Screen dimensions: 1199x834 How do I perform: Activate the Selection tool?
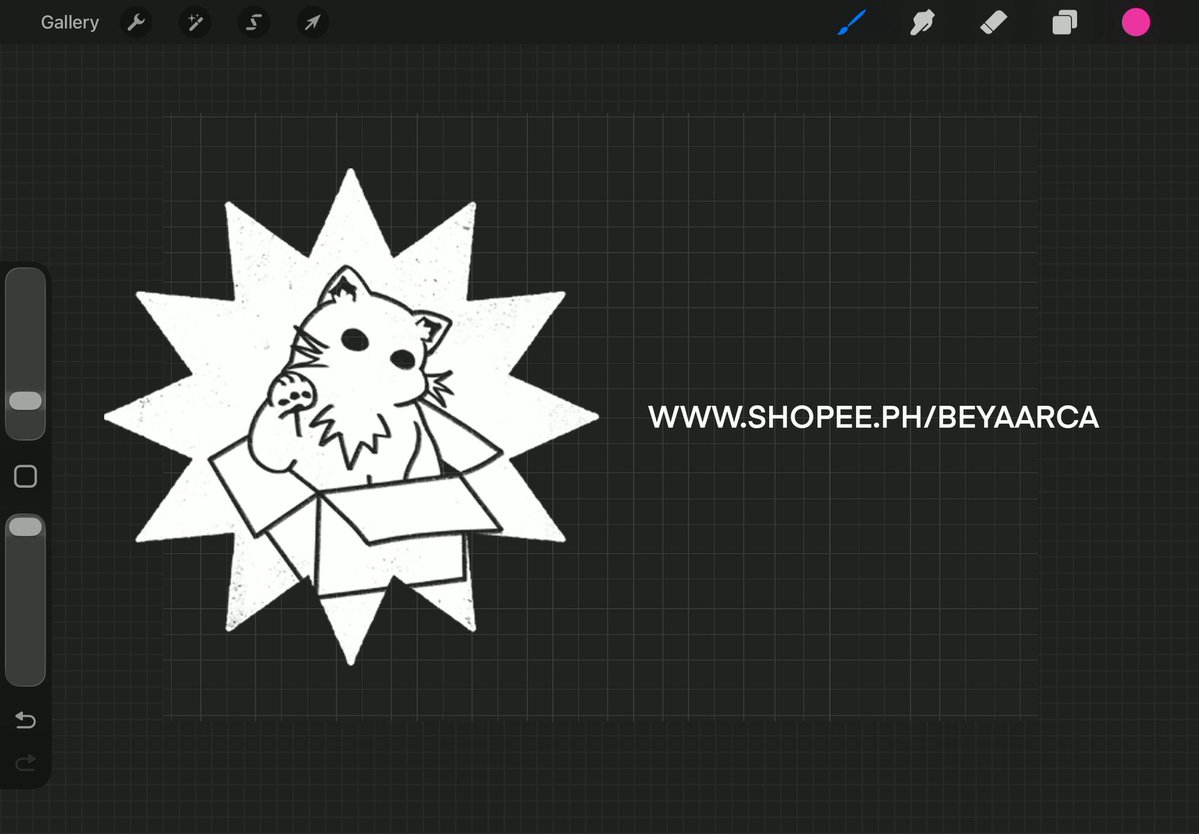(x=253, y=22)
